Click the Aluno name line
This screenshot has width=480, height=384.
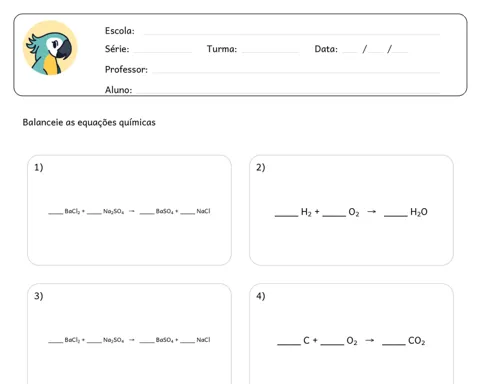pyautogui.click(x=288, y=93)
